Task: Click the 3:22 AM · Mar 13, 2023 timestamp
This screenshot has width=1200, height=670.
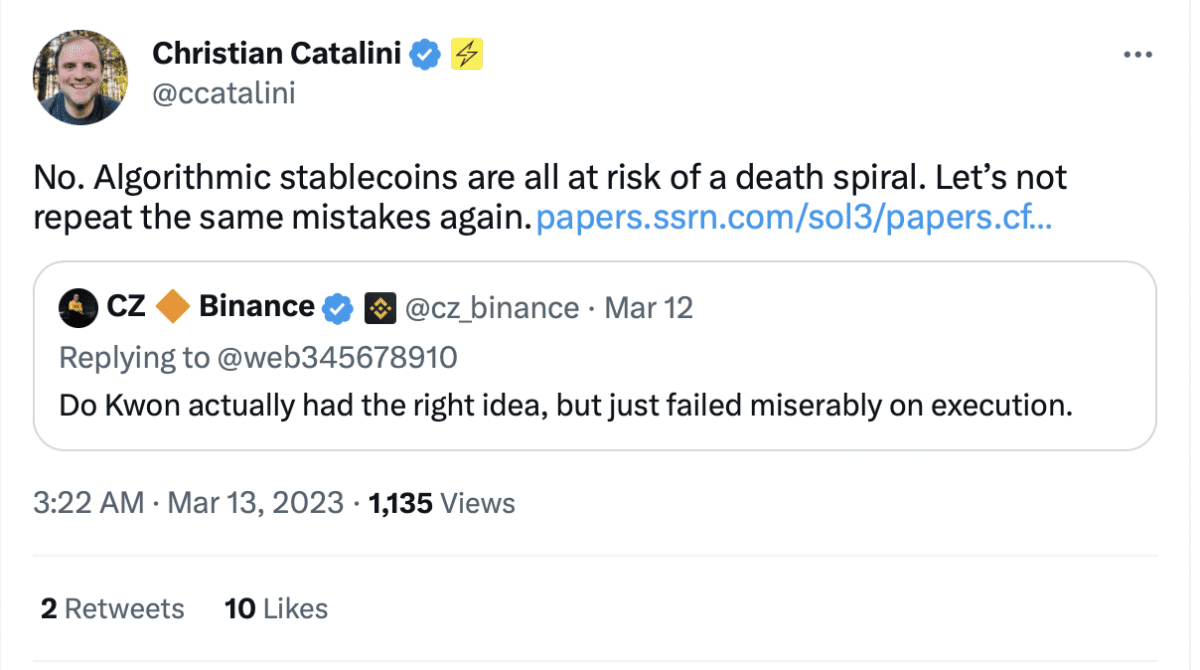Action: point(188,503)
